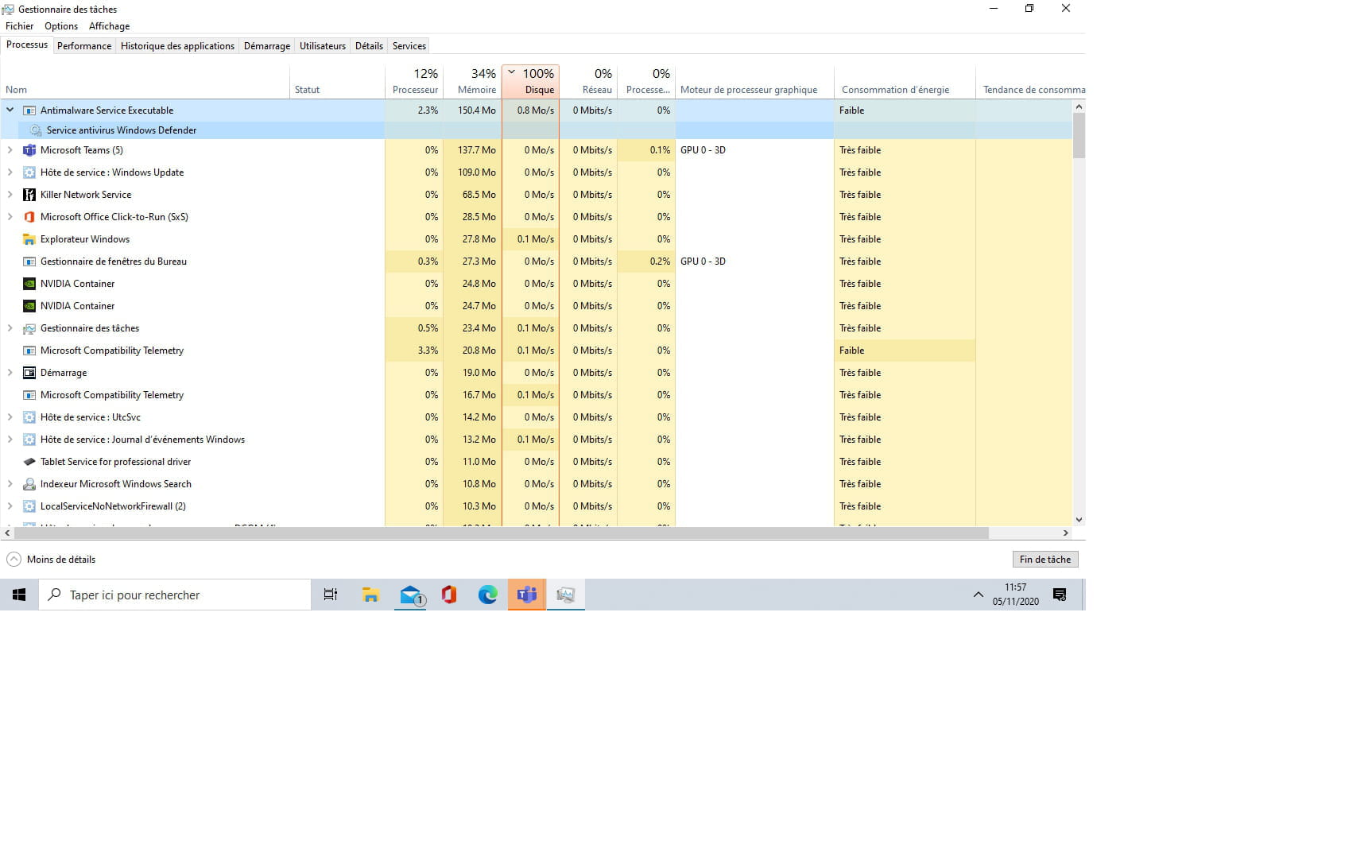The width and height of the screenshot is (1372, 868).
Task: Sort by the Nom column header
Action: [145, 82]
